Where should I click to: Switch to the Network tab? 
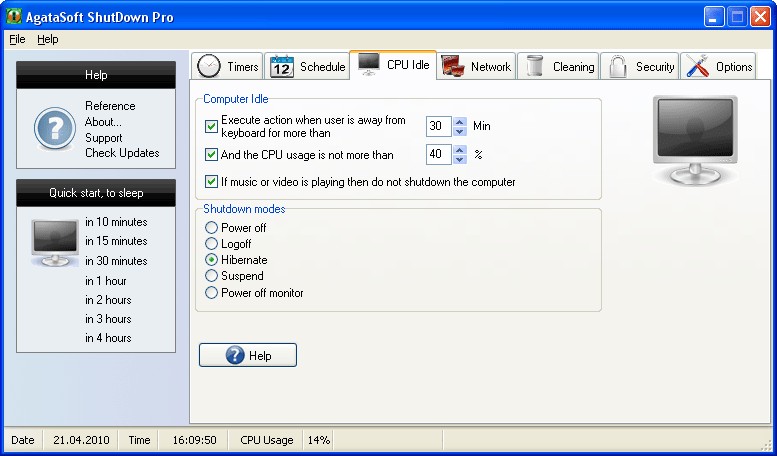476,66
